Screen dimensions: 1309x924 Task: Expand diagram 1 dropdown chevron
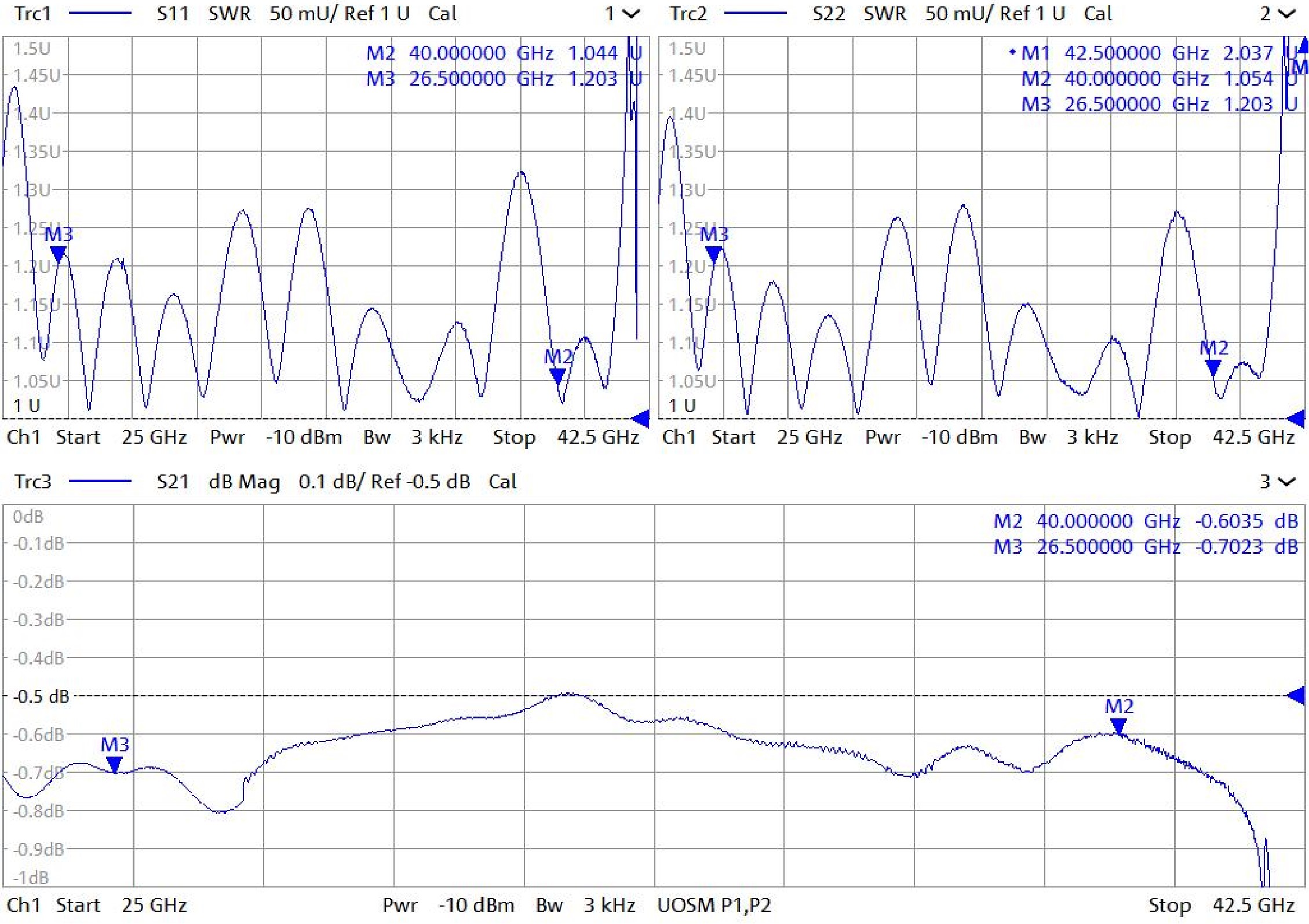click(x=630, y=14)
